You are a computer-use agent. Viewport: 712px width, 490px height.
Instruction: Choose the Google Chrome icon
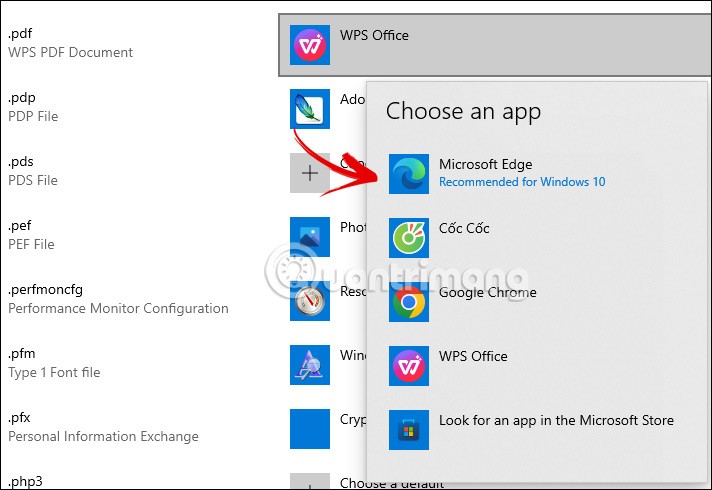tap(409, 301)
